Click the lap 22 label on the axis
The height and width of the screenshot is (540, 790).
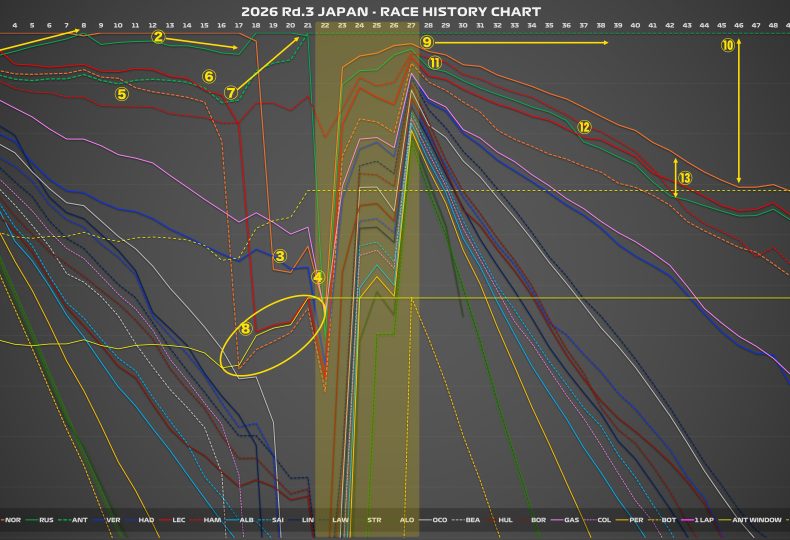[x=325, y=24]
